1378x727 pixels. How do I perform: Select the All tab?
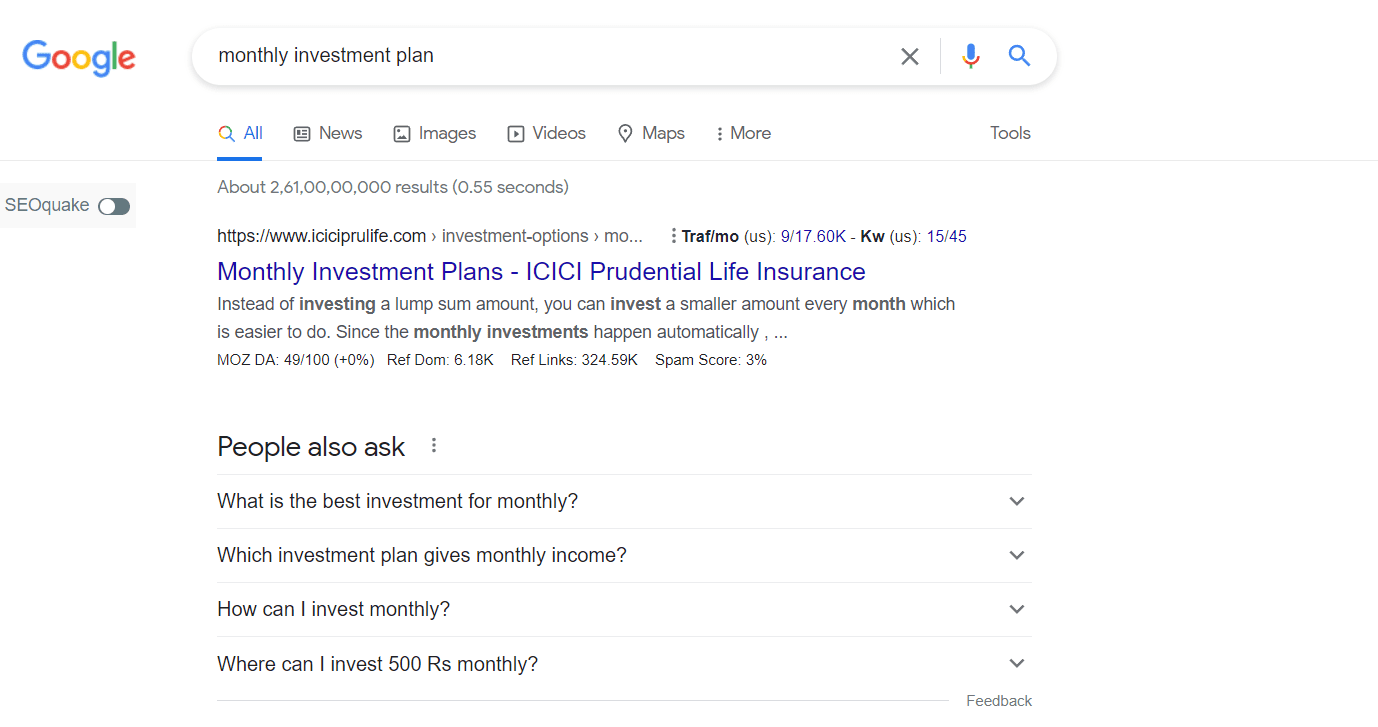coord(240,133)
